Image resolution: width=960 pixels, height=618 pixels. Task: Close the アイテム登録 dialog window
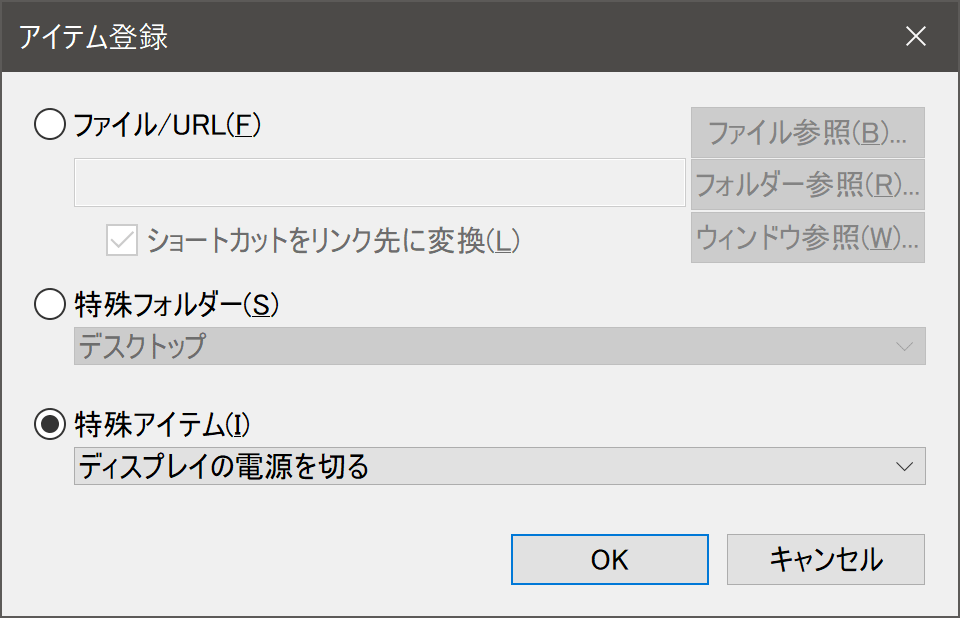pyautogui.click(x=915, y=37)
